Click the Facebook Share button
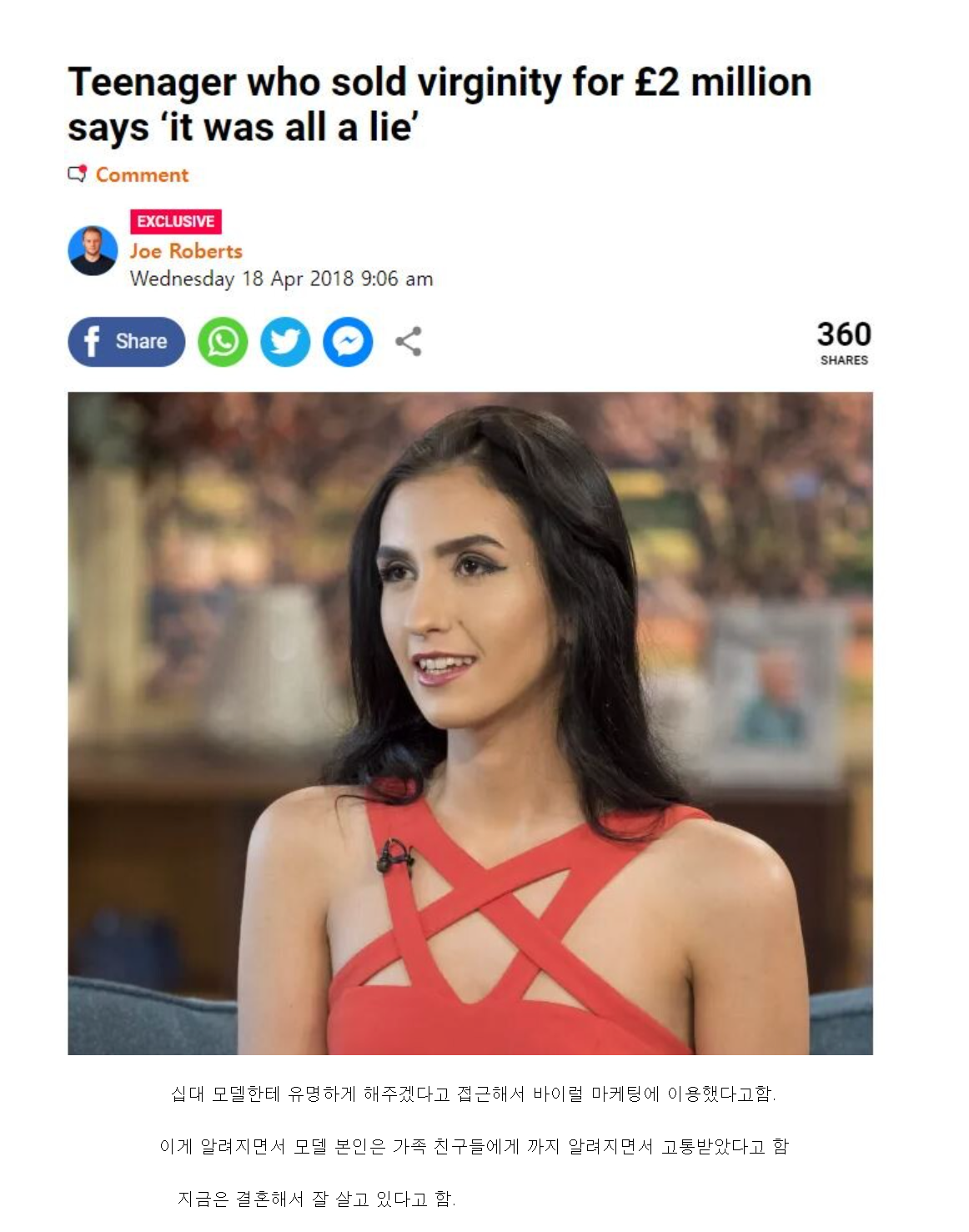 pyautogui.click(x=127, y=341)
